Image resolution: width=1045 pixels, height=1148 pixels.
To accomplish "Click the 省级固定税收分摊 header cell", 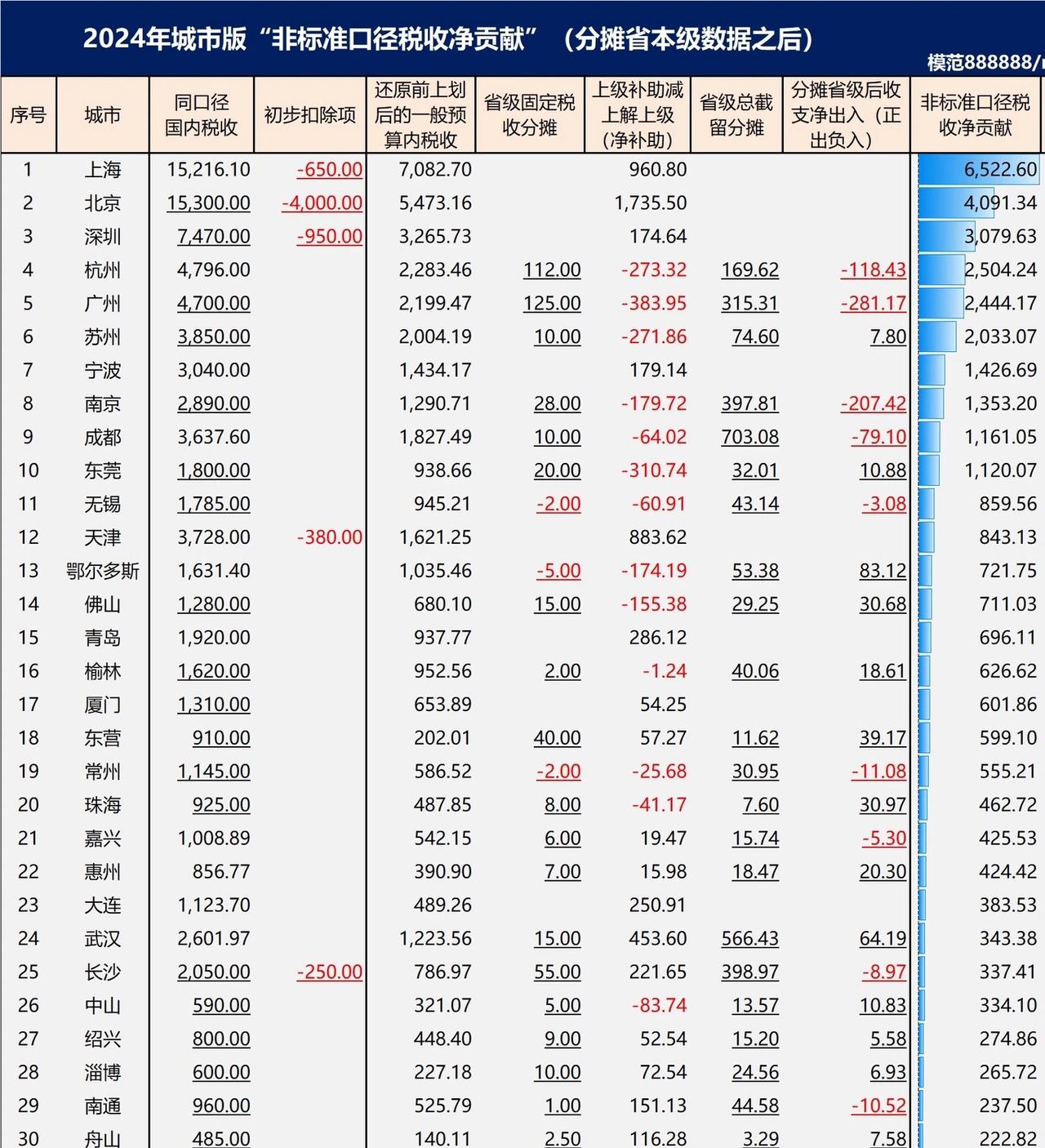I will pos(529,115).
